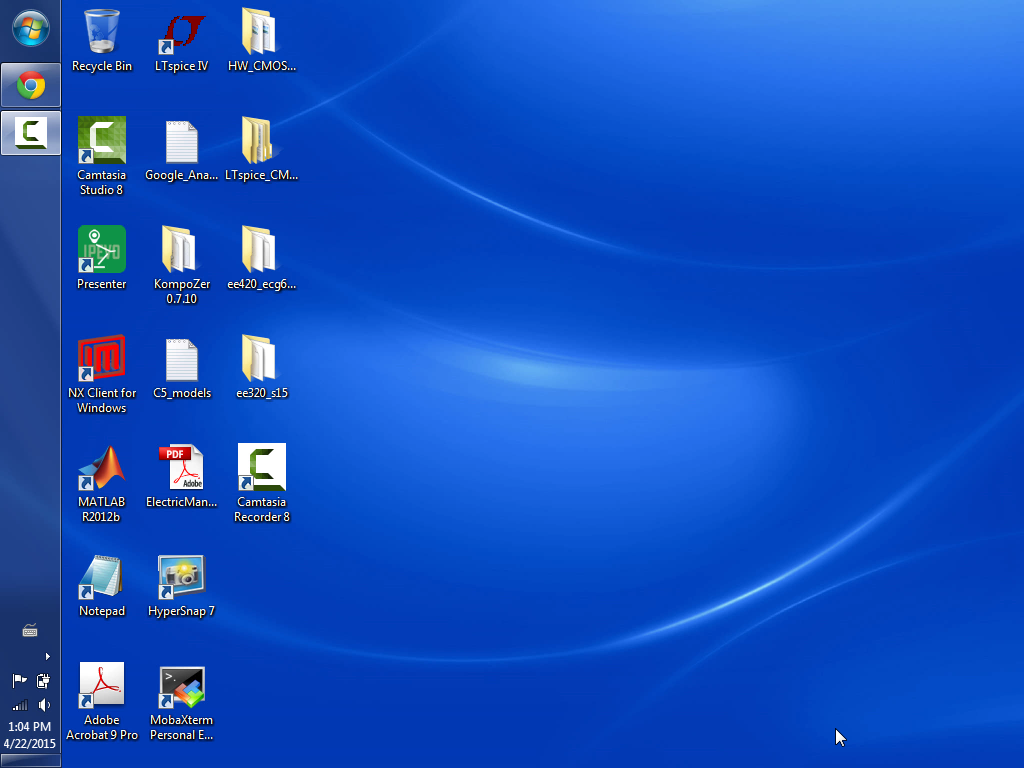The image size is (1024, 768).
Task: Click the Windows Start button
Action: (x=30, y=28)
